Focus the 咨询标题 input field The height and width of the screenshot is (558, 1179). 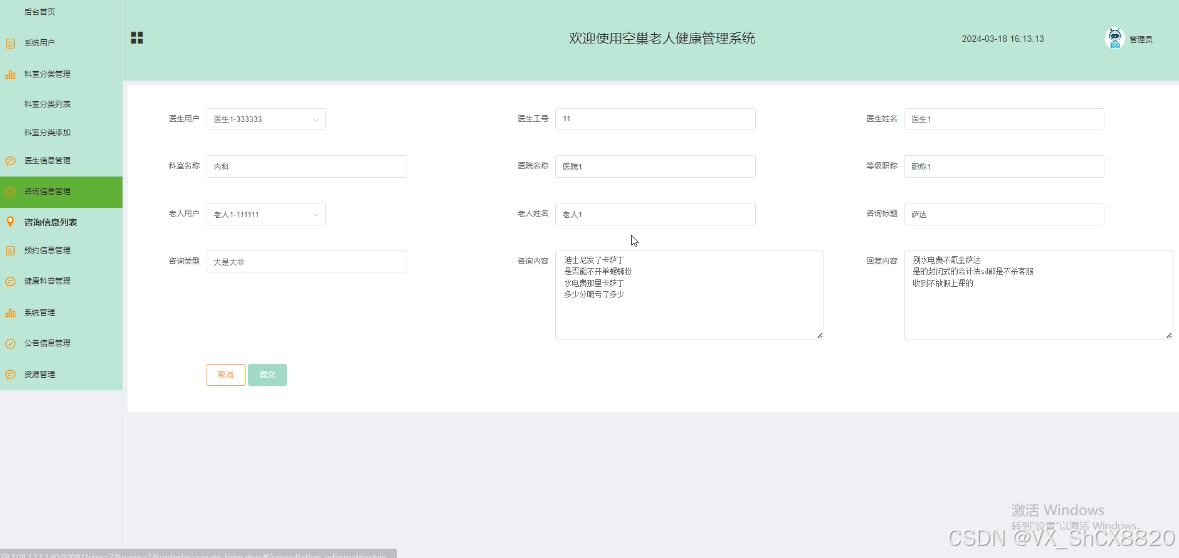[1005, 214]
